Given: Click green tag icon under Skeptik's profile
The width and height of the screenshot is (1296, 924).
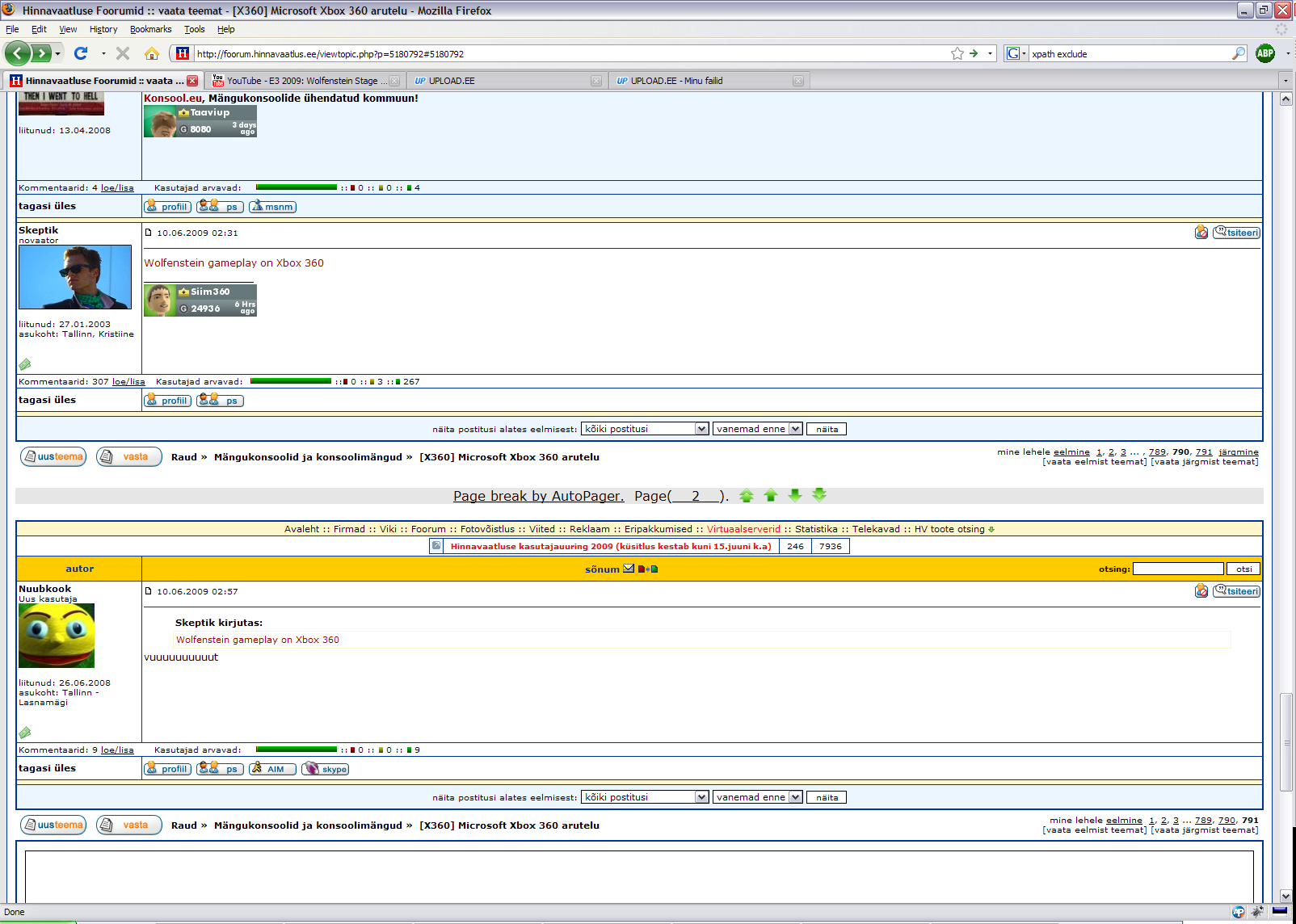Looking at the screenshot, I should pos(25,364).
